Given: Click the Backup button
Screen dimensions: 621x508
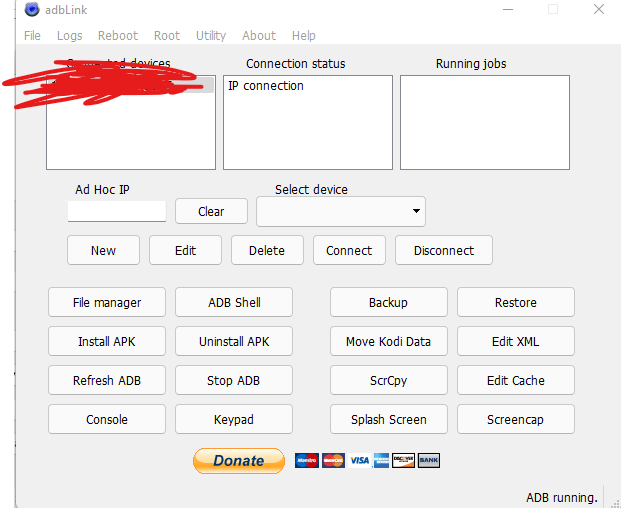Looking at the screenshot, I should [389, 302].
